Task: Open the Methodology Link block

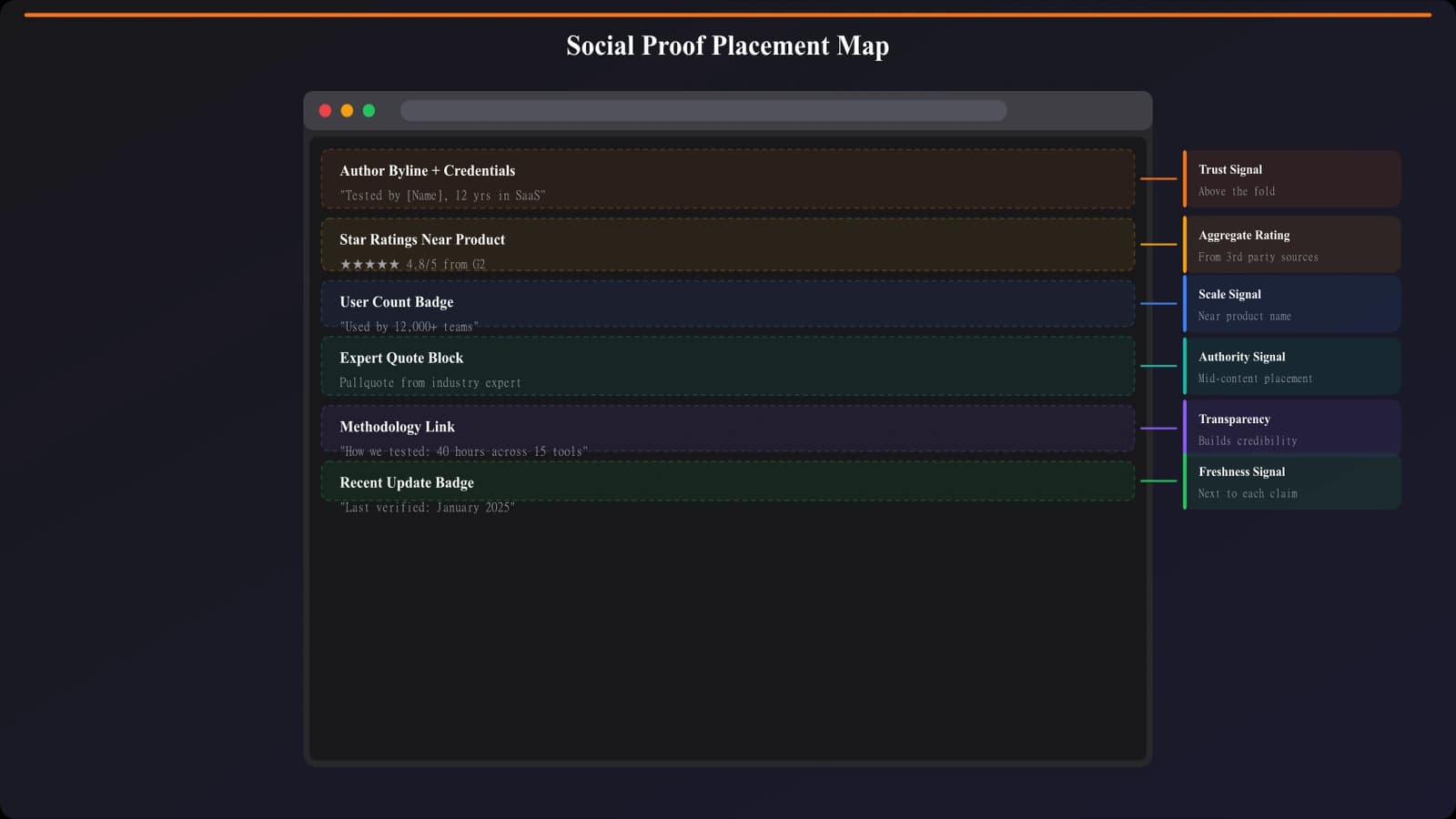Action: pos(727,427)
